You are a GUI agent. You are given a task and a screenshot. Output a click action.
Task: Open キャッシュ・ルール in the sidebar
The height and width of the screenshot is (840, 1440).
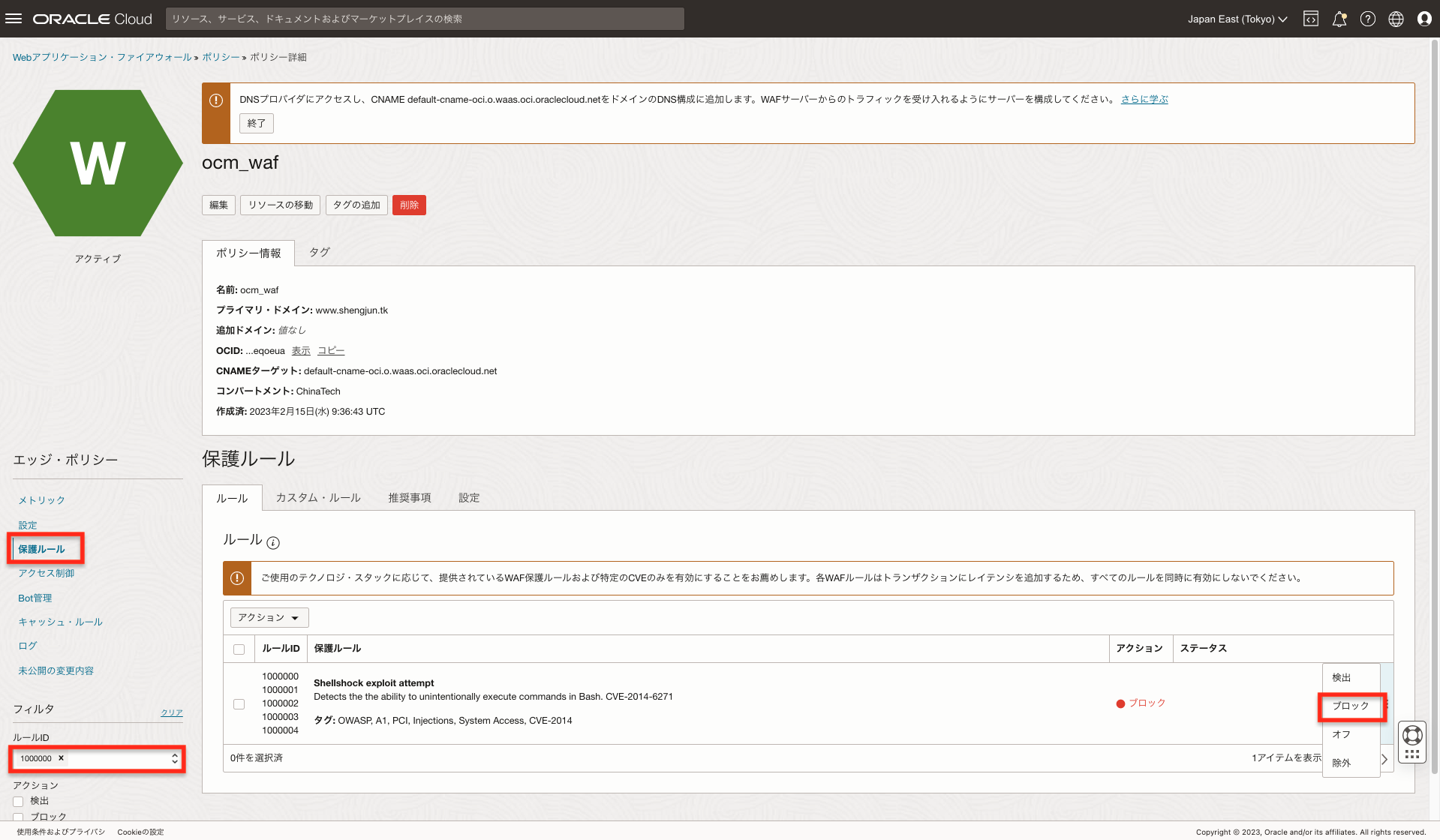[x=61, y=622]
